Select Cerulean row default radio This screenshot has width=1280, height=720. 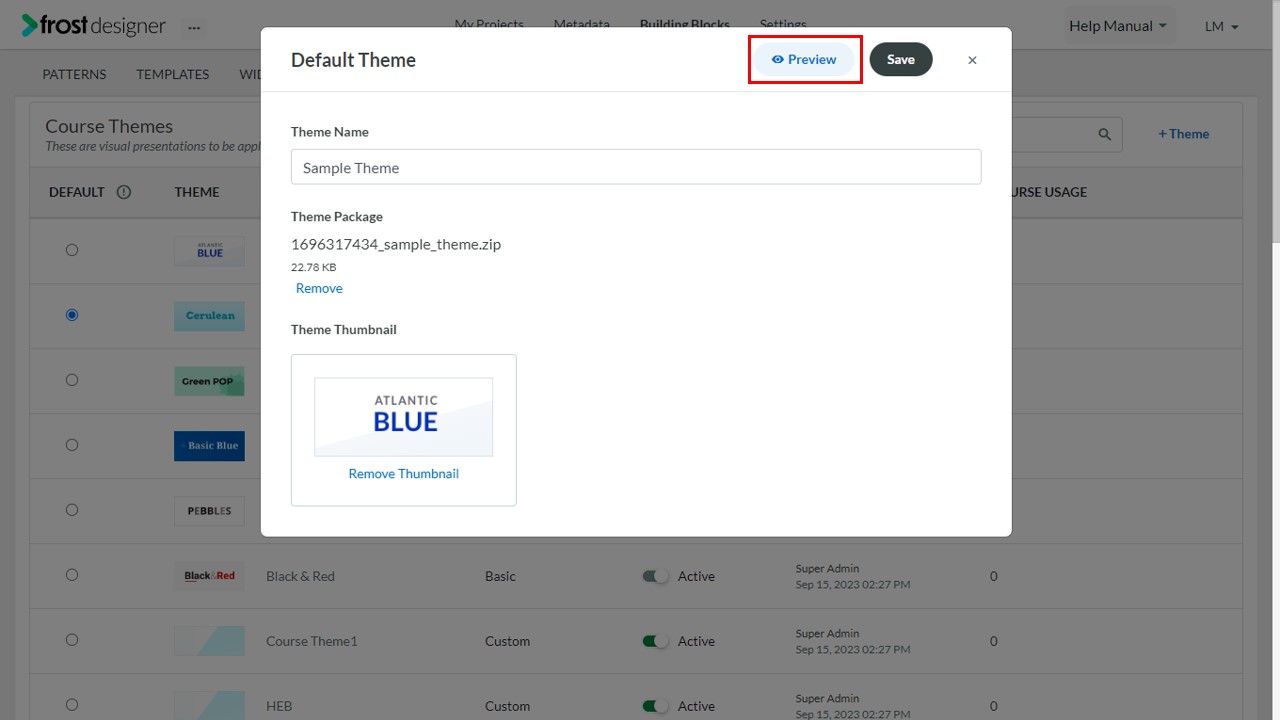click(x=72, y=315)
